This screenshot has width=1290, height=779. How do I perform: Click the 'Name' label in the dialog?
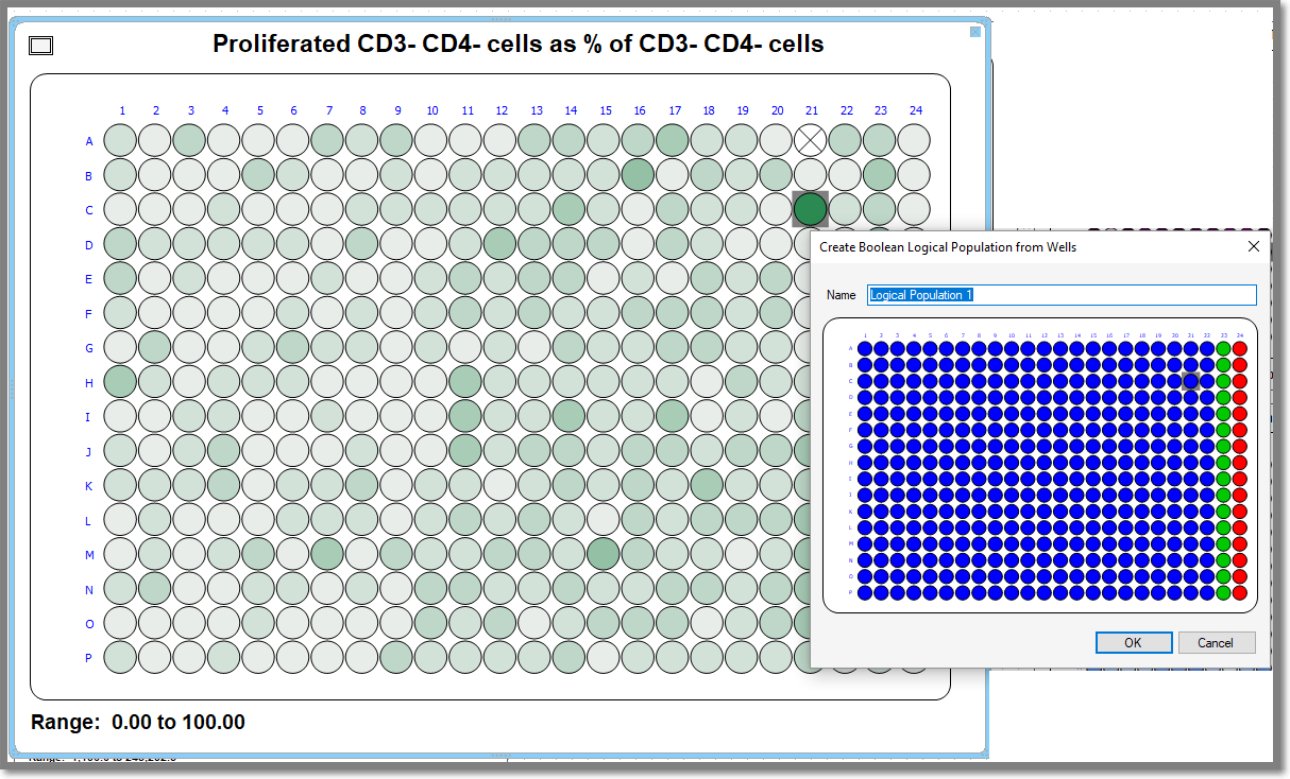(x=841, y=296)
